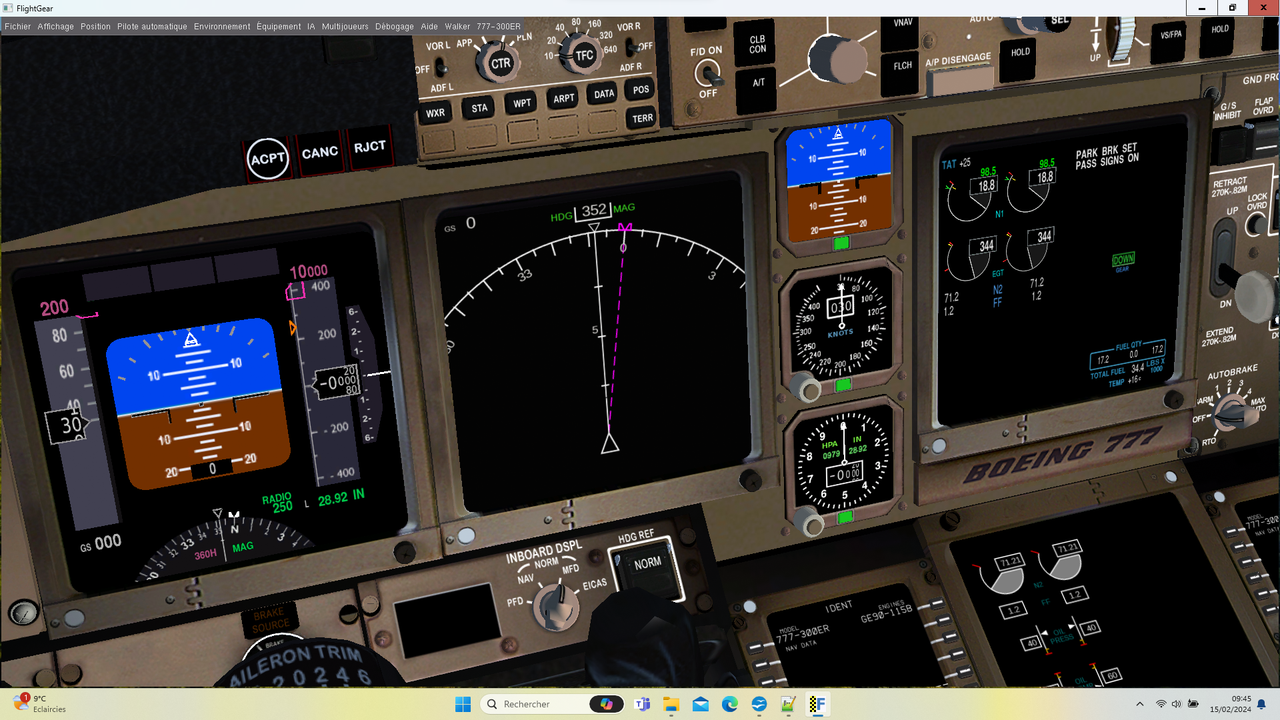Open the Fichier menu
Image resolution: width=1280 pixels, height=720 pixels.
click(x=18, y=27)
